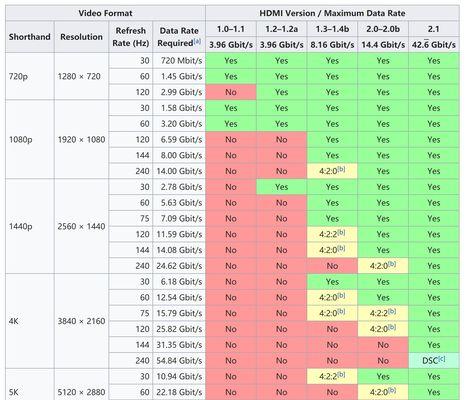This screenshot has height=400, width=466.
Task: Click the 22.18 Gbit/s data rate cell
Action: coord(179,392)
